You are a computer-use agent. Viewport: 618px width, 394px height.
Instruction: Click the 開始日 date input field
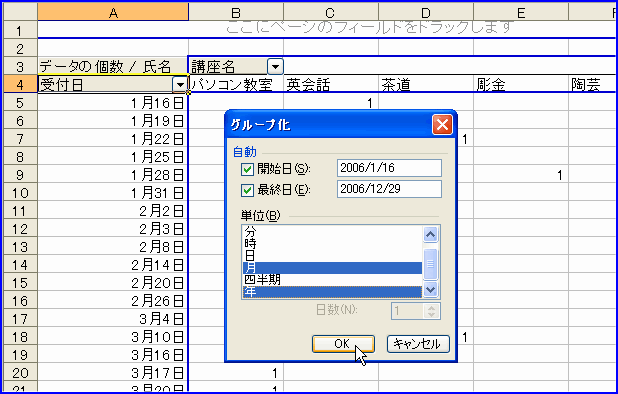(389, 168)
